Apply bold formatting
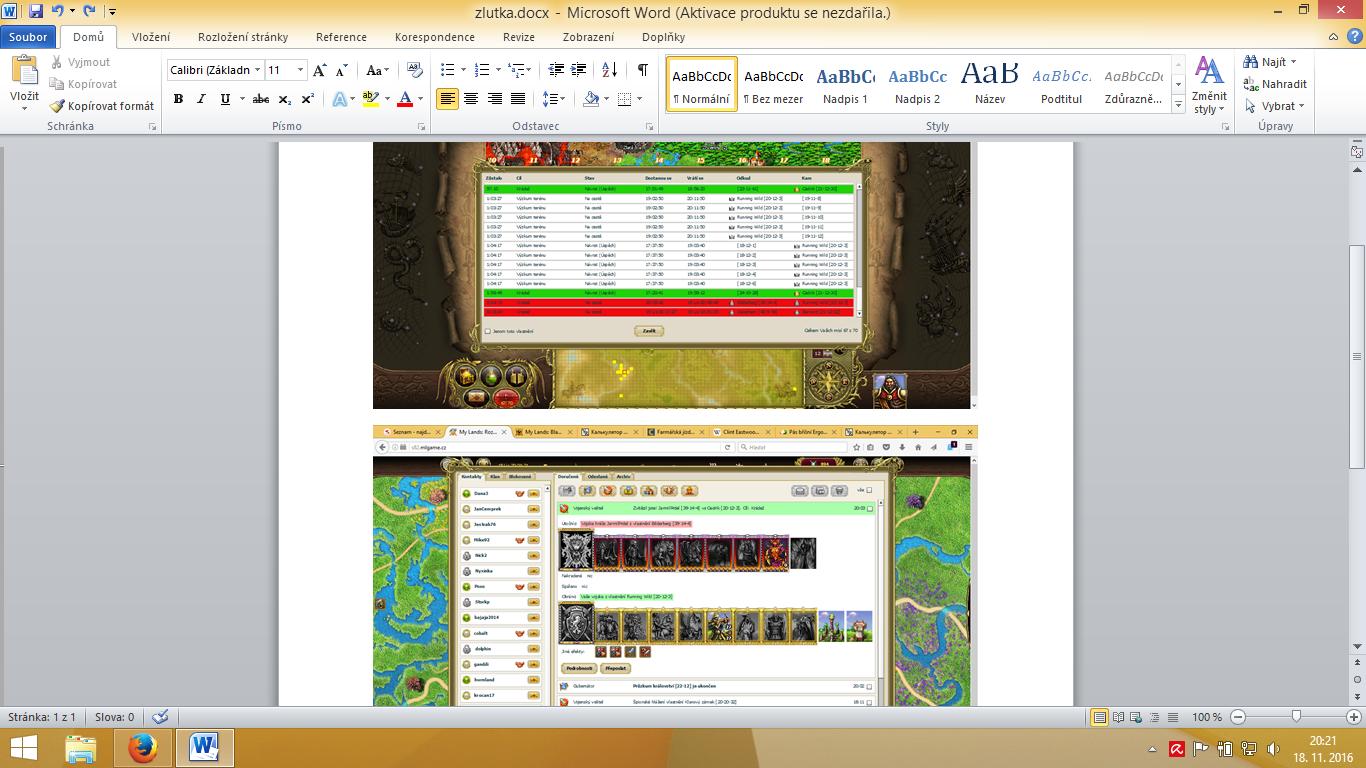1366x768 pixels. click(x=178, y=99)
